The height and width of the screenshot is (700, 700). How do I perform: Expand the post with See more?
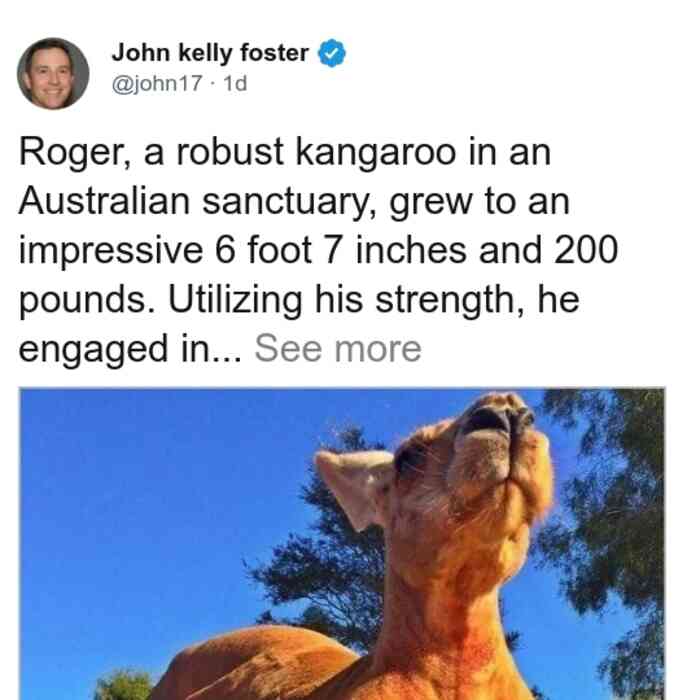(x=338, y=349)
